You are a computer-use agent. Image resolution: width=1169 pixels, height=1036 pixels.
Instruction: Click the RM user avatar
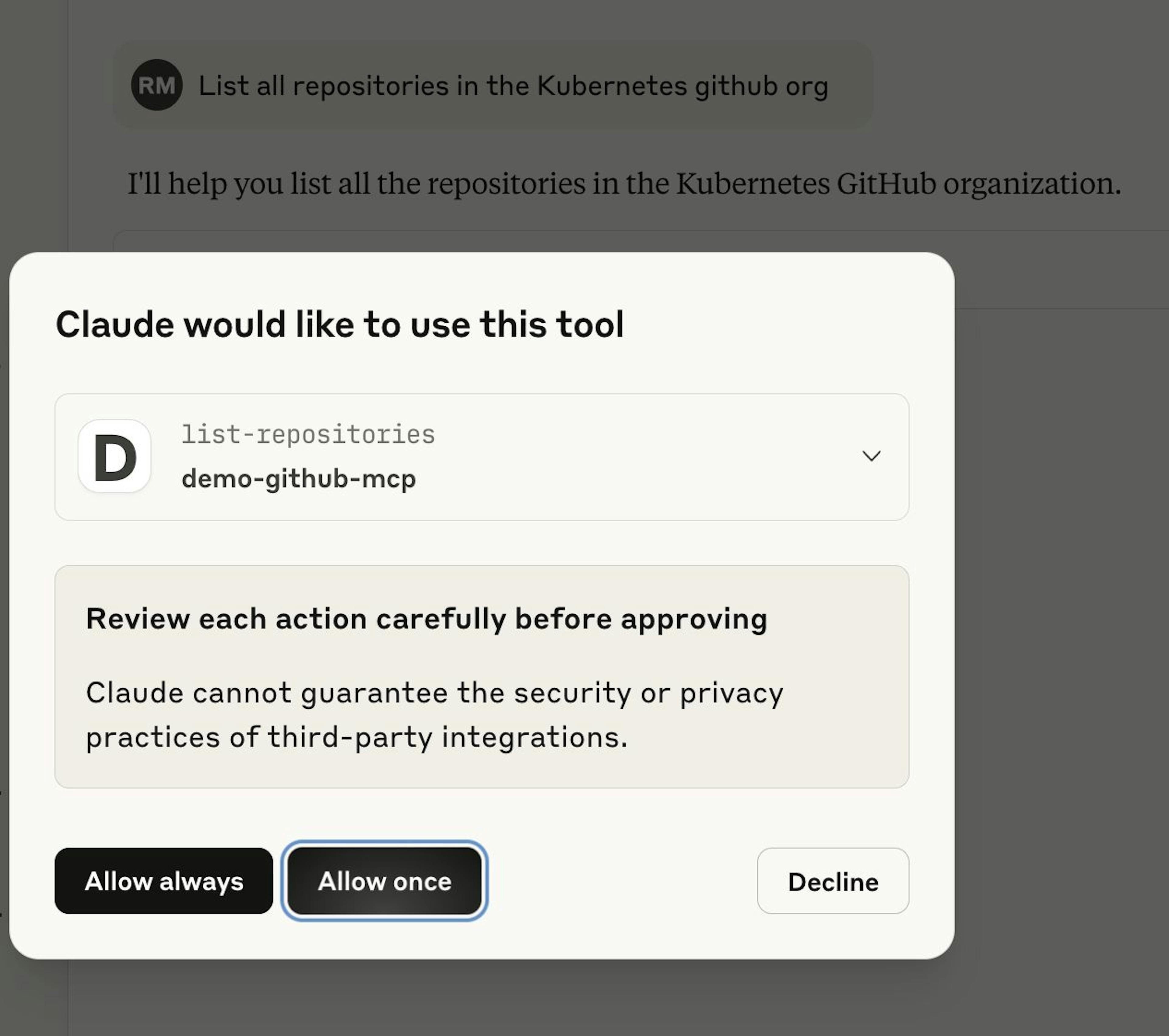(157, 85)
